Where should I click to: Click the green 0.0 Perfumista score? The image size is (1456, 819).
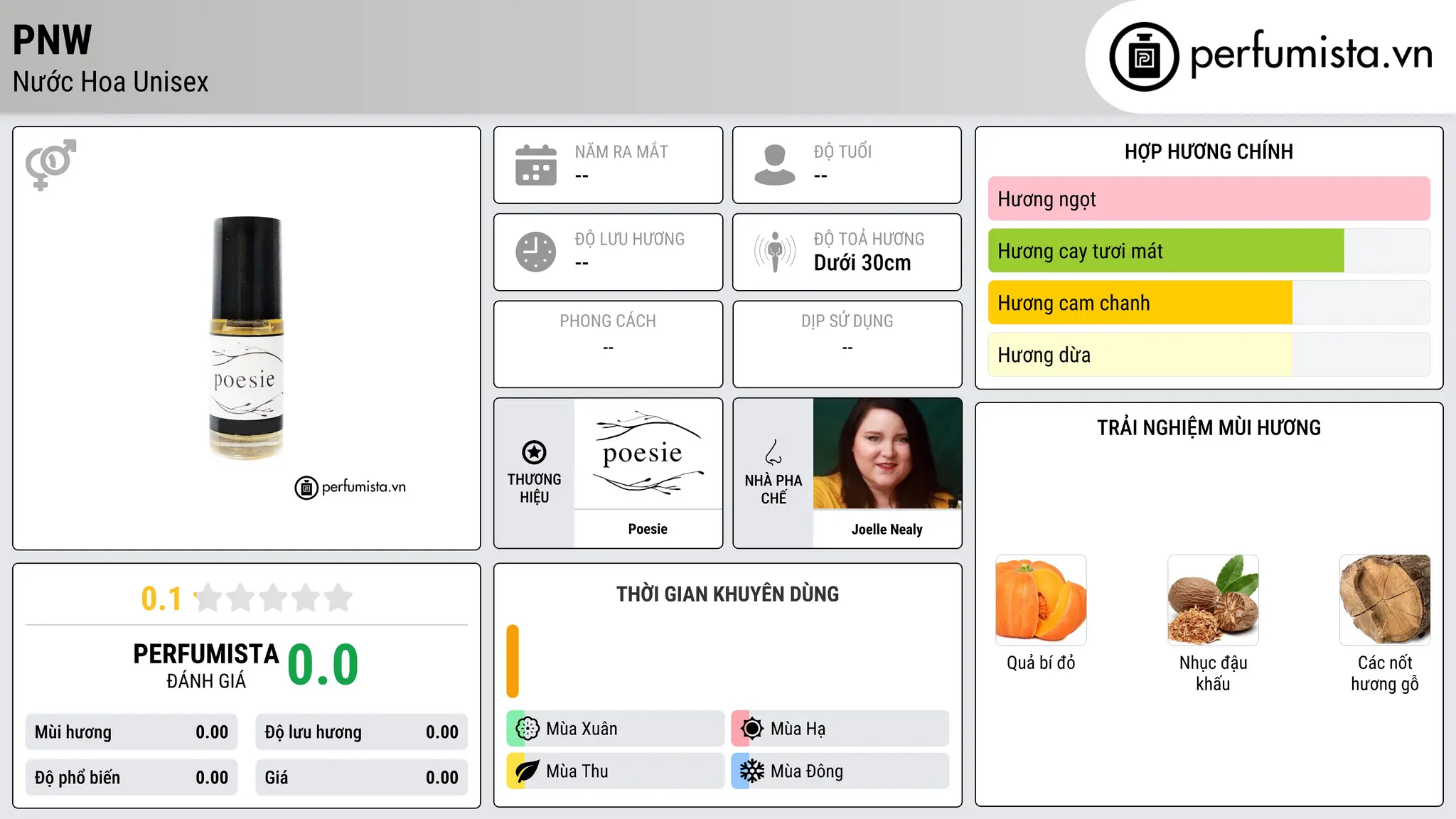click(x=323, y=664)
